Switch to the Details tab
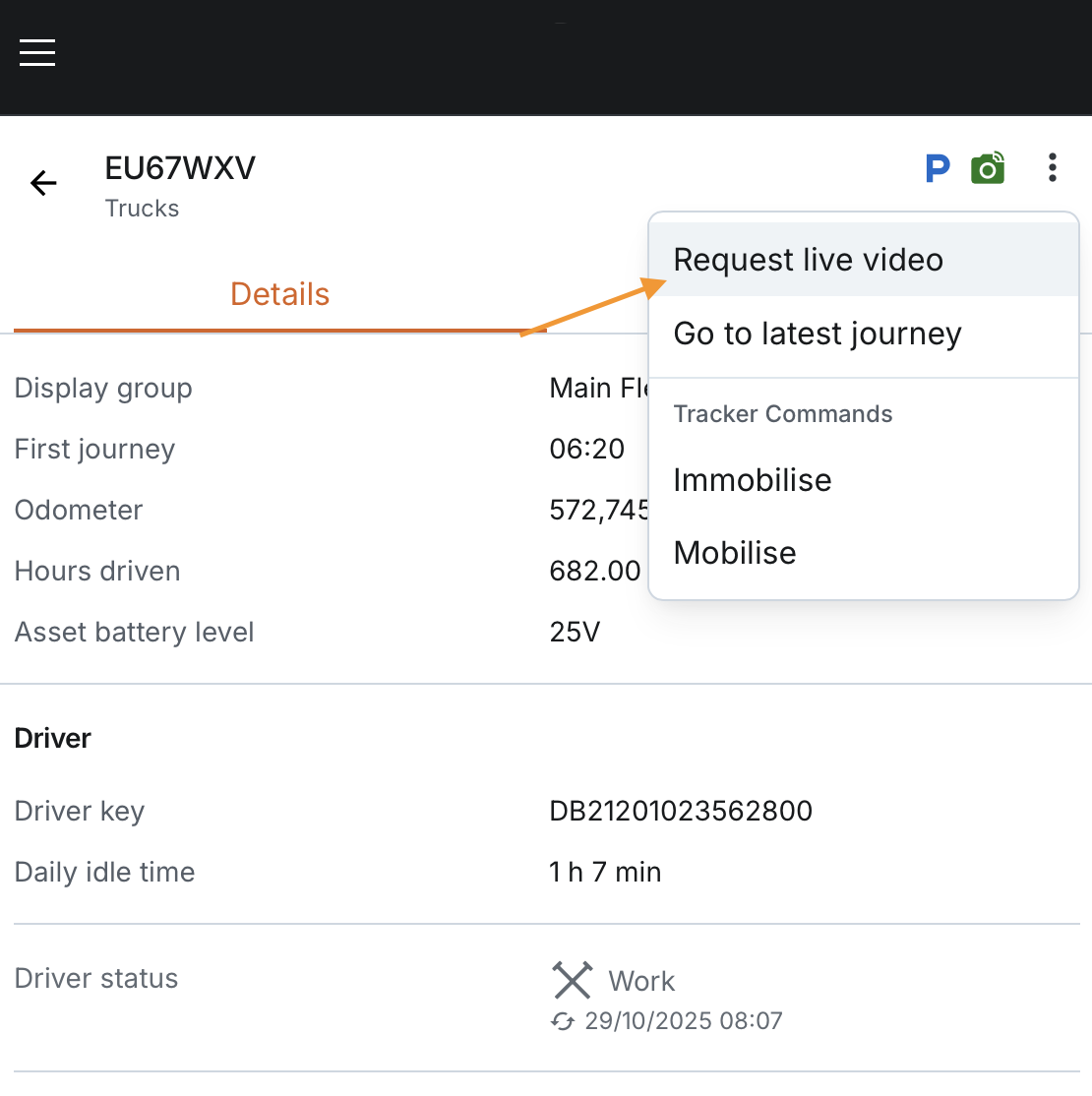Viewport: 1092px width, 1096px height. pos(279,294)
